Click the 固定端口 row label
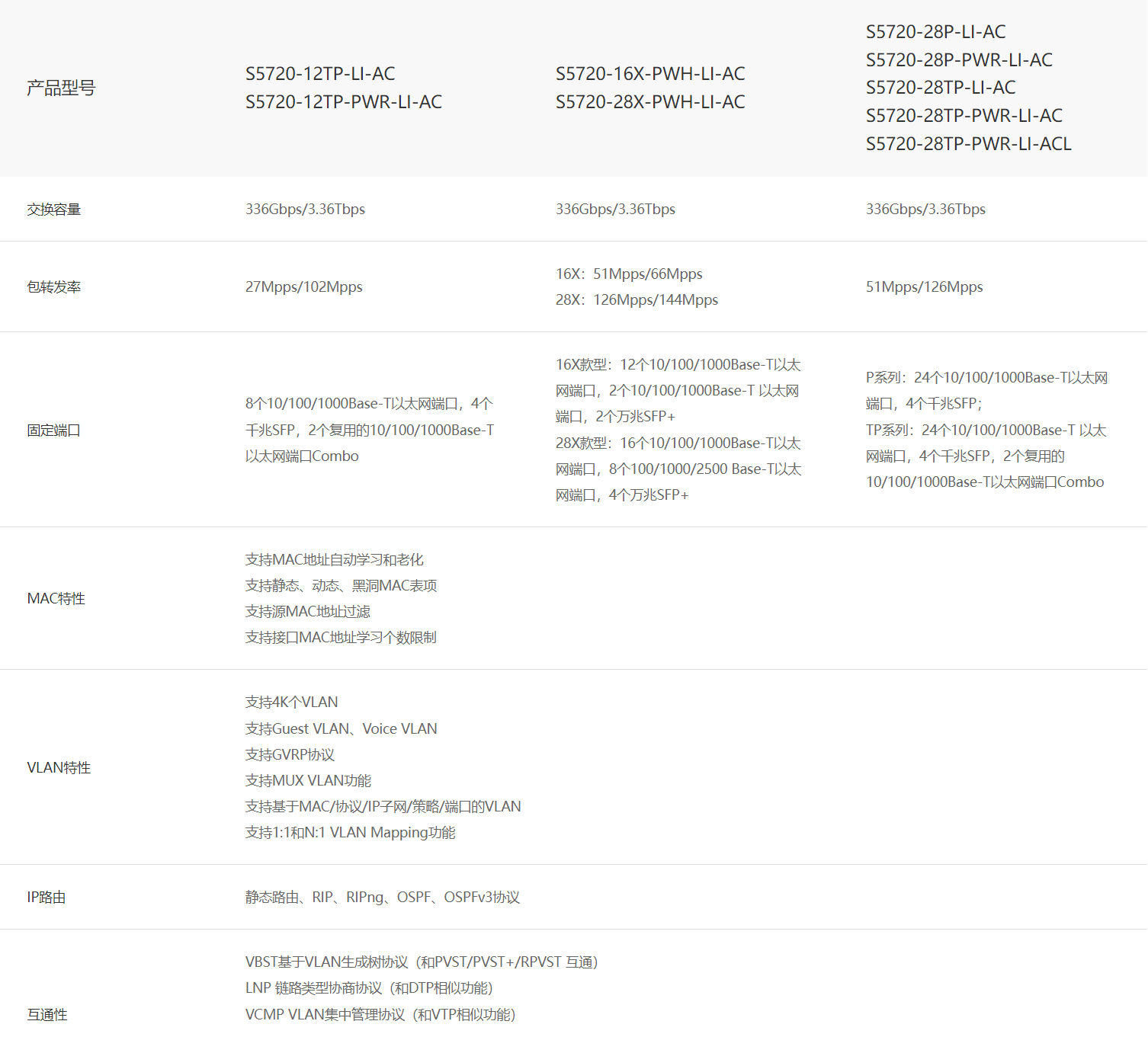Image resolution: width=1148 pixels, height=1053 pixels. coord(53,430)
